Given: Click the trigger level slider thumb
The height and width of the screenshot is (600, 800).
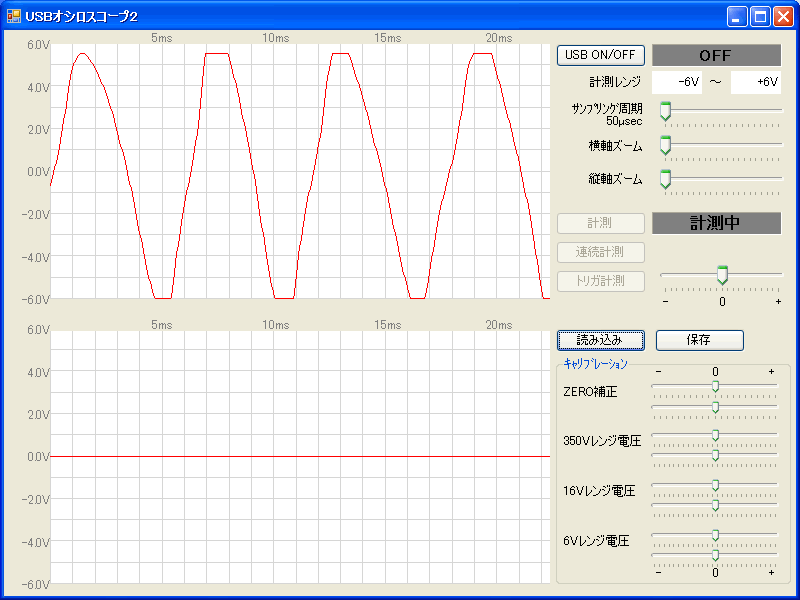Looking at the screenshot, I should pyautogui.click(x=722, y=276).
